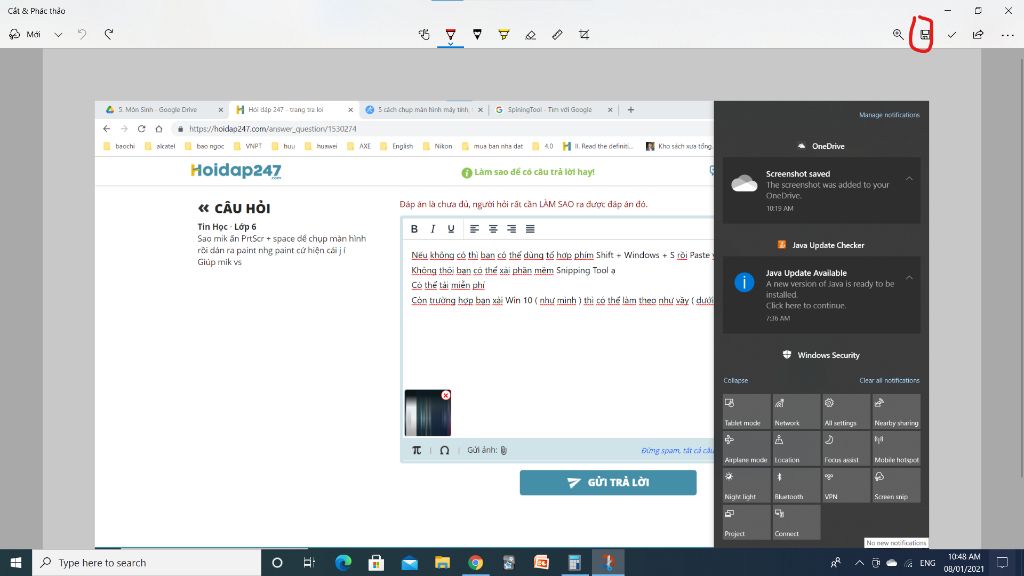Undo the last stroke in Snip & Sketch
The width and height of the screenshot is (1024, 576).
pyautogui.click(x=82, y=34)
